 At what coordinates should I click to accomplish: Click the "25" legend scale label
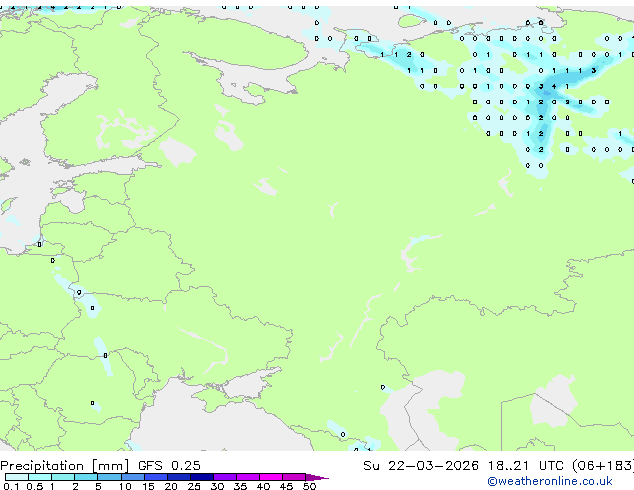coord(194,486)
